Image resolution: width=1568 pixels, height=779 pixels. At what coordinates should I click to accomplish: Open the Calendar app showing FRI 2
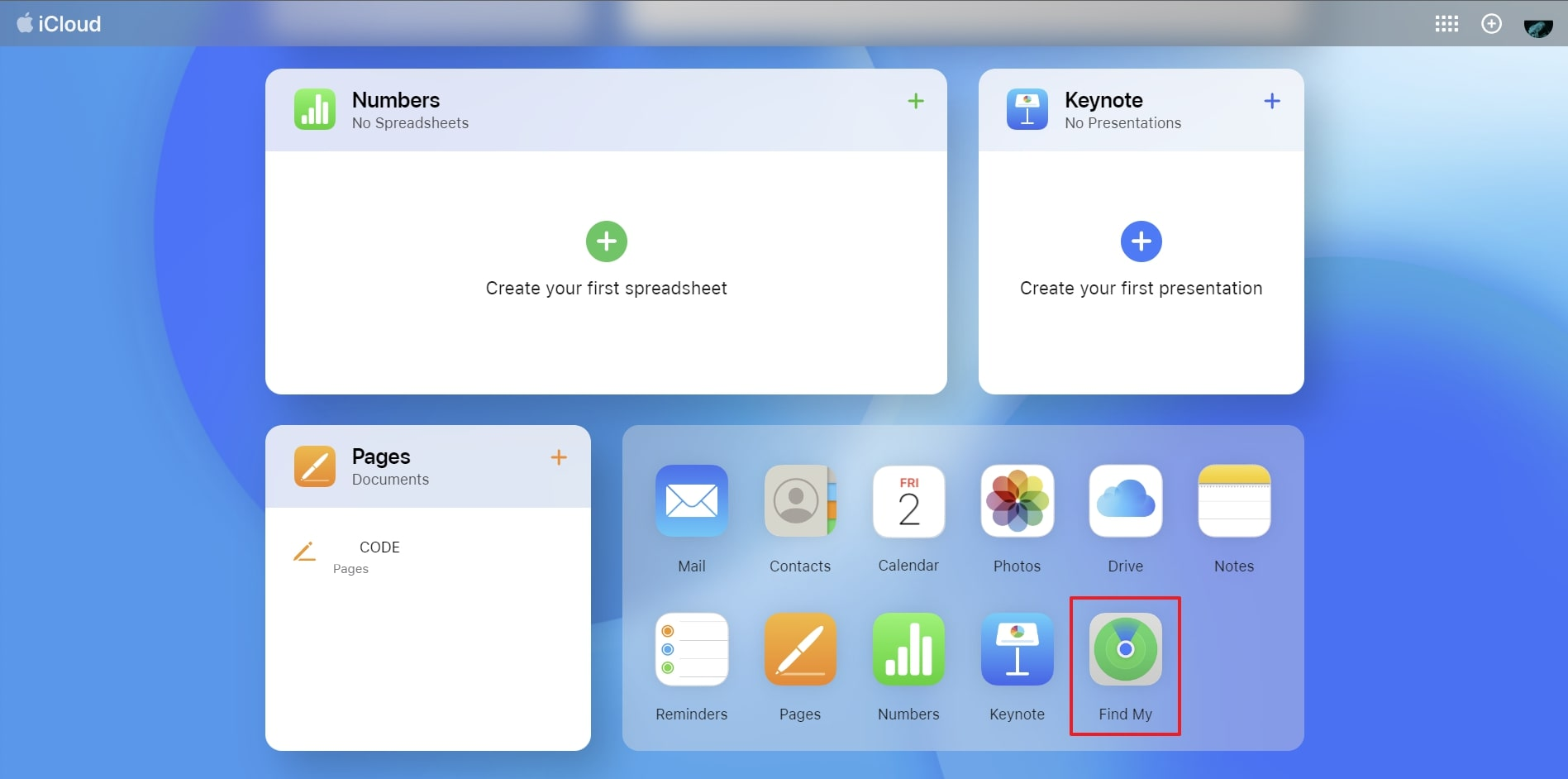[x=908, y=501]
